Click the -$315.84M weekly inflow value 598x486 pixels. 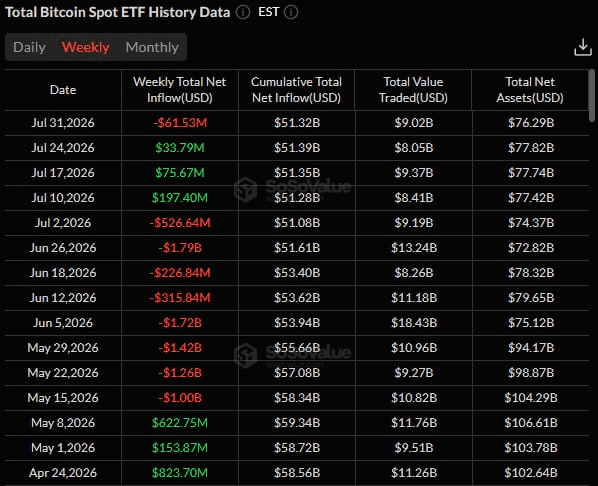coord(180,298)
